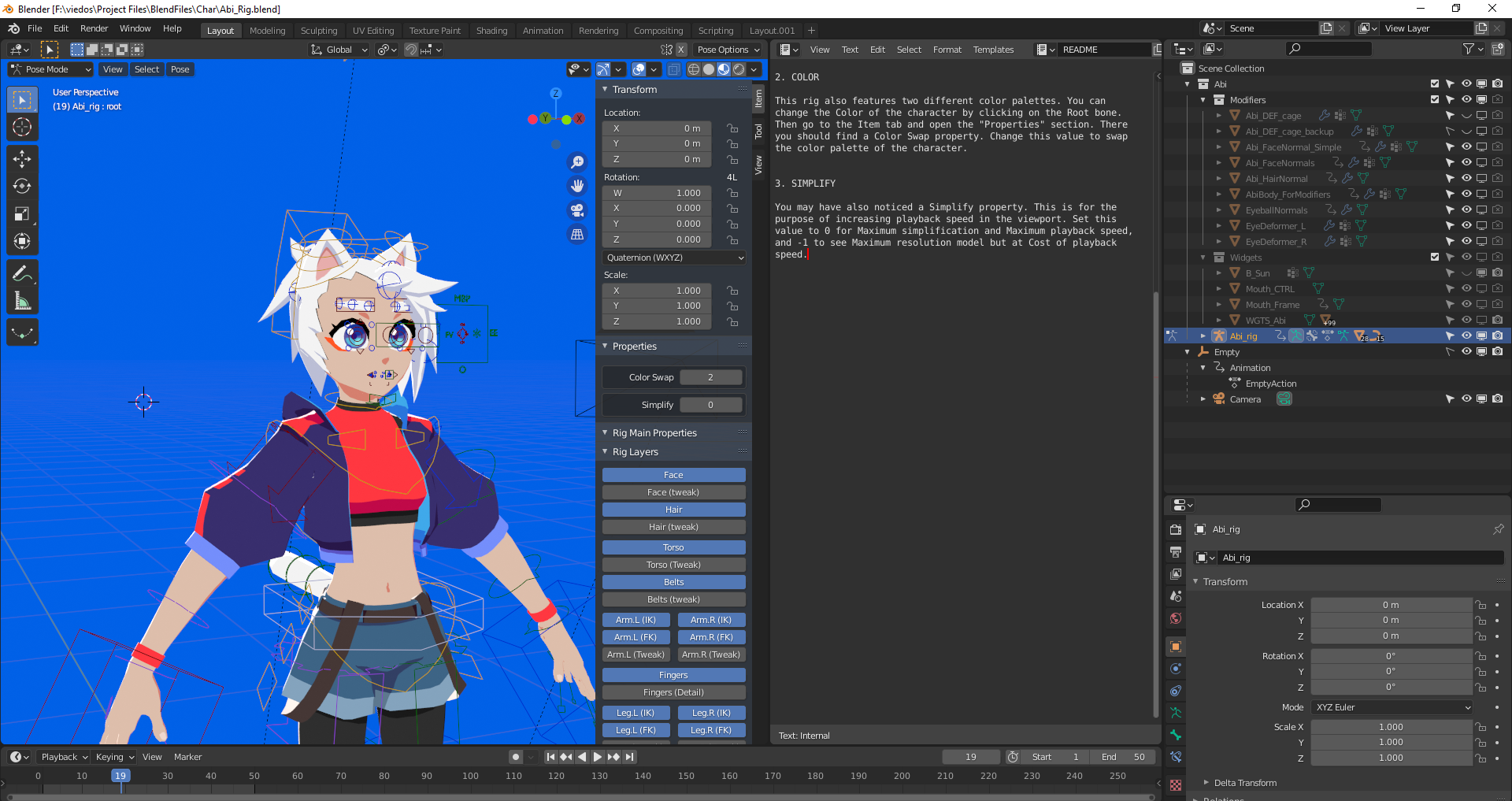Hide Abi_rig in the viewport
This screenshot has width=1512, height=801.
(1466, 336)
